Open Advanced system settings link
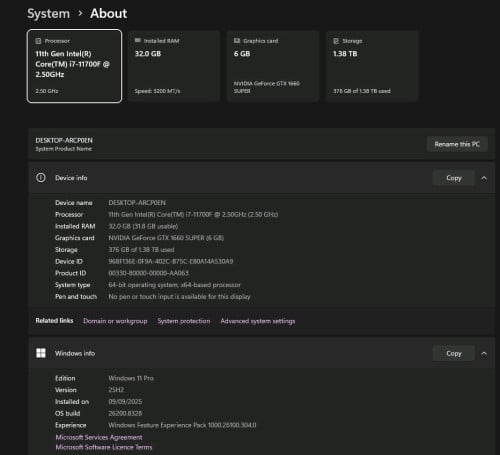500x455 pixels. tap(258, 321)
